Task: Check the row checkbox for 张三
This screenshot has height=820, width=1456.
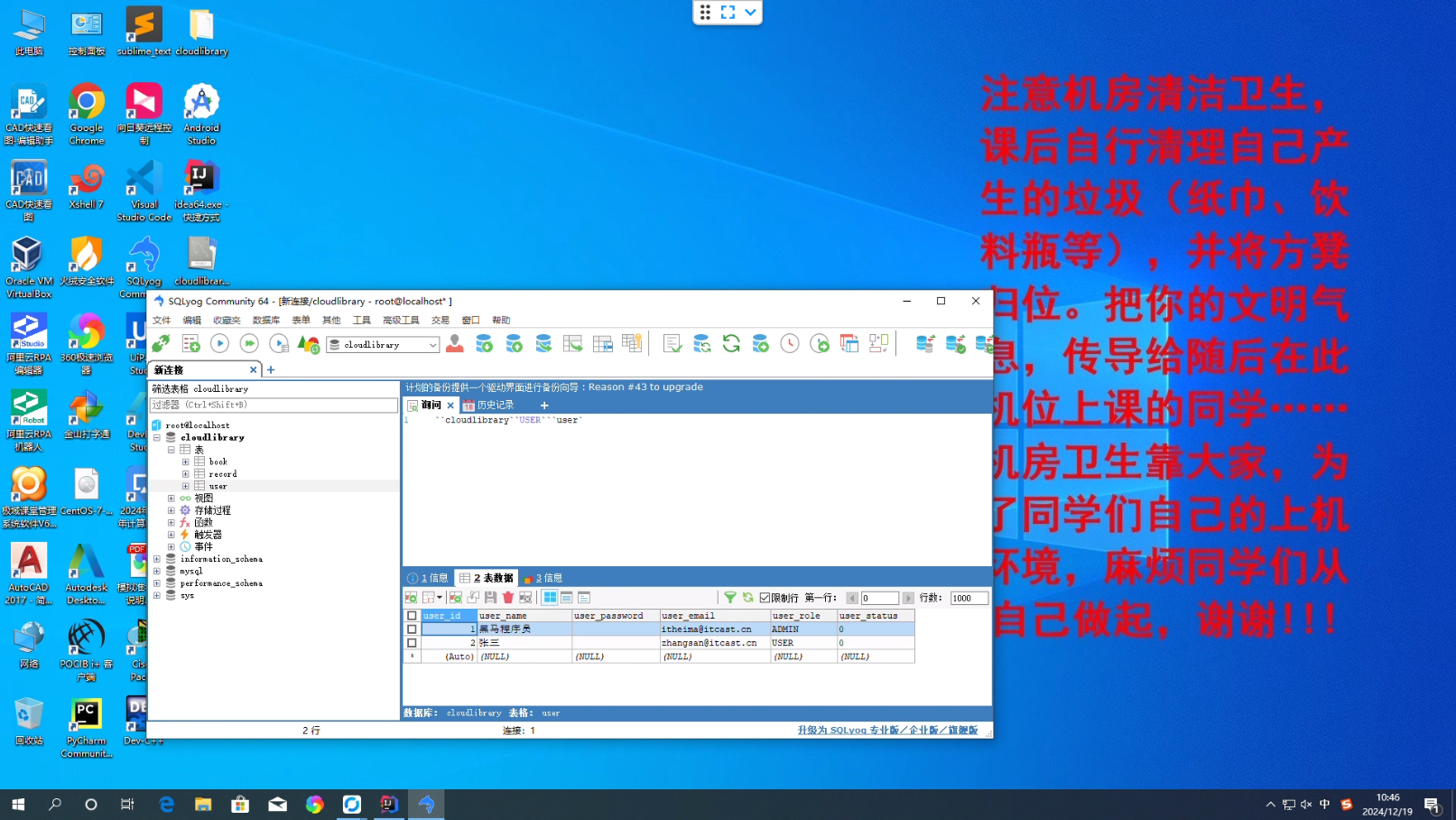Action: coord(412,643)
